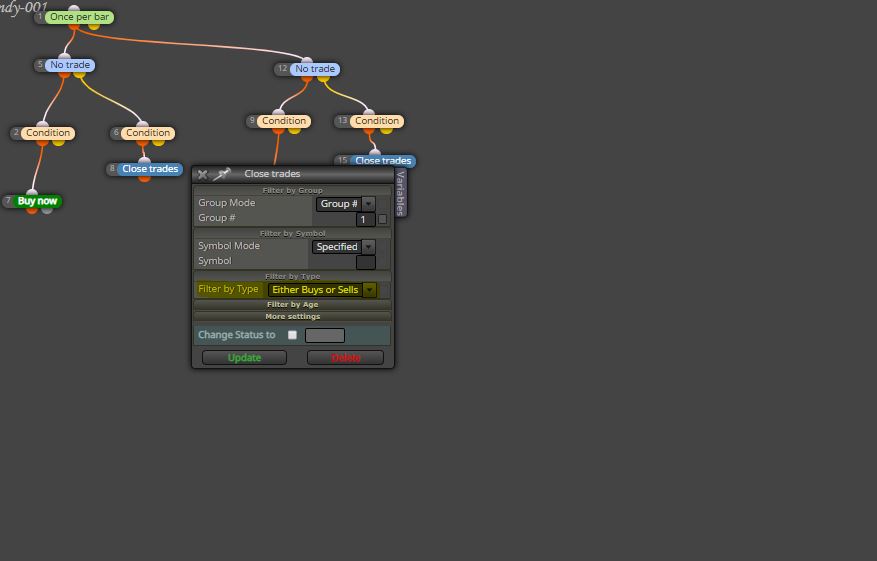
Task: Select Close trades block number 15
Action: point(383,161)
